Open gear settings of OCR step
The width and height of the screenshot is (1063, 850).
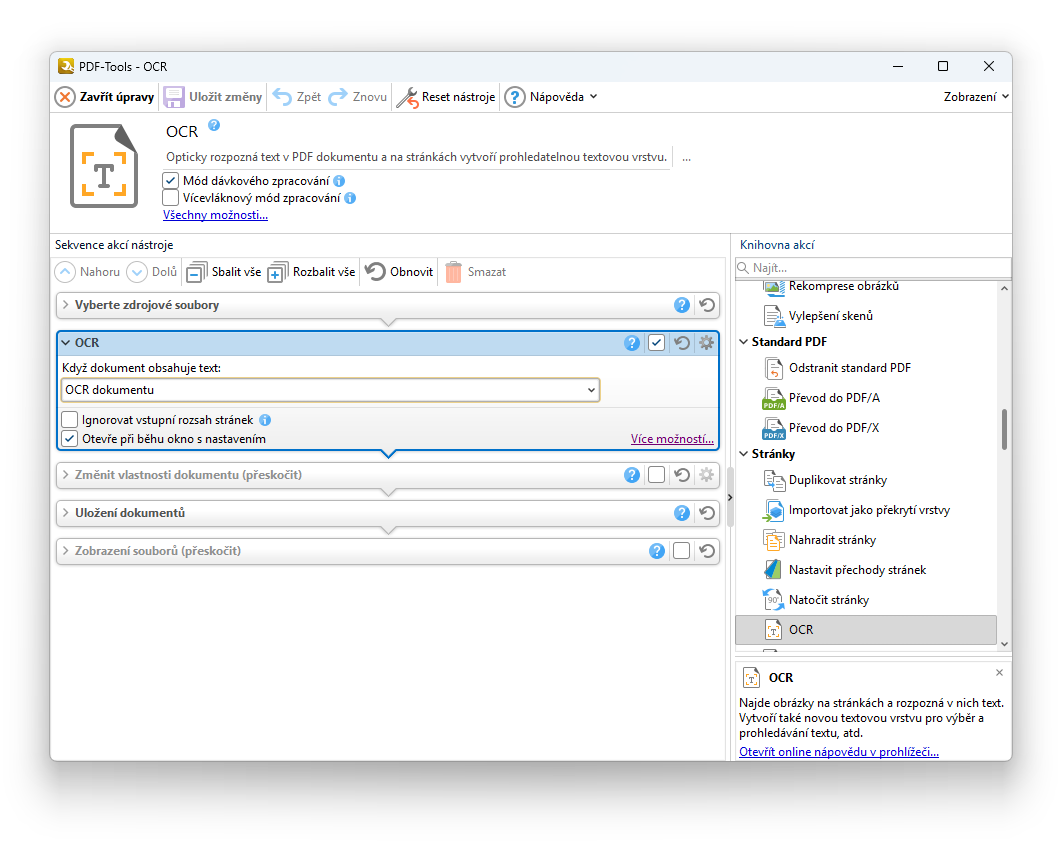click(x=706, y=343)
